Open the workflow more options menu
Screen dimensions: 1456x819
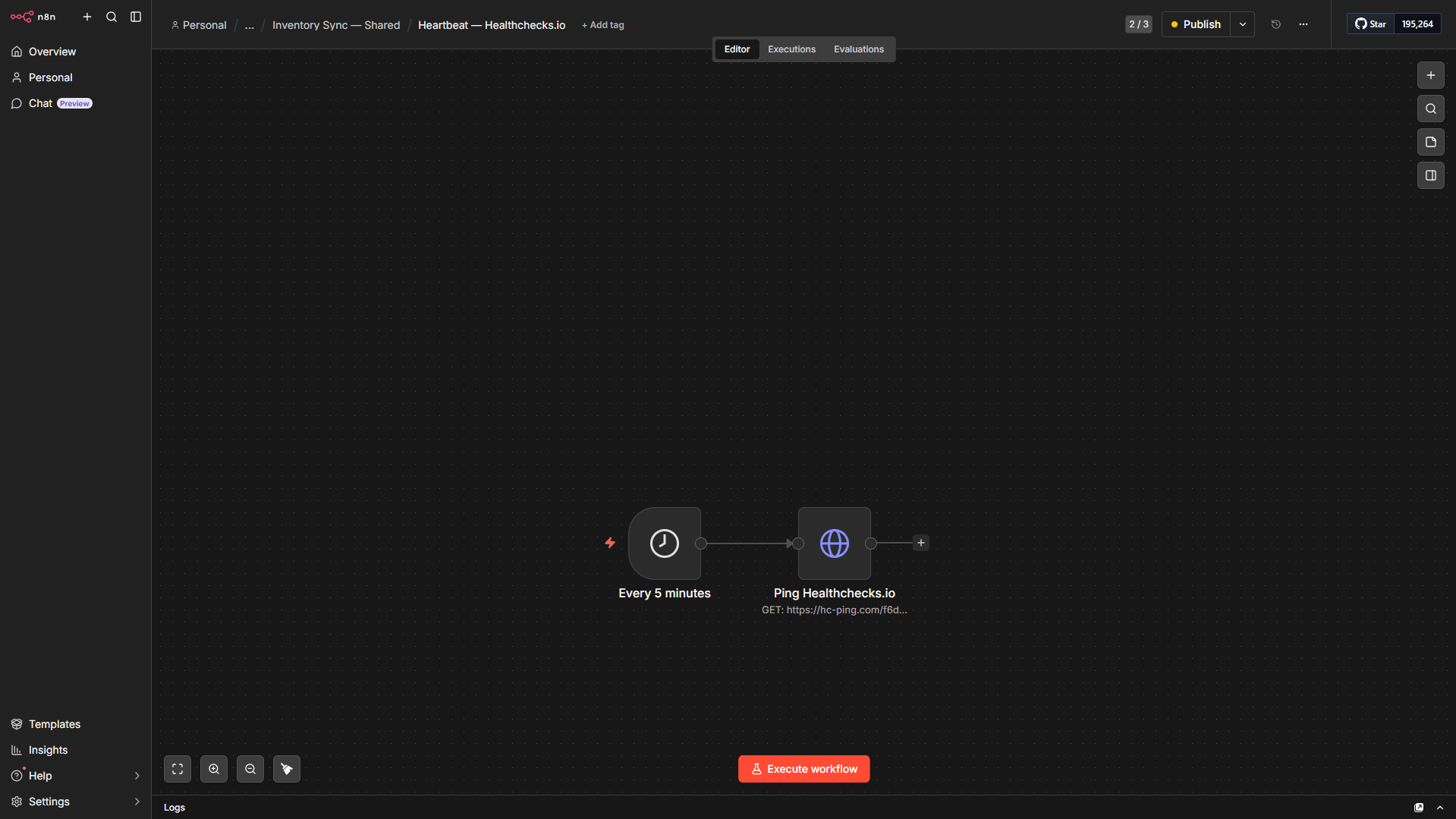coord(1303,24)
